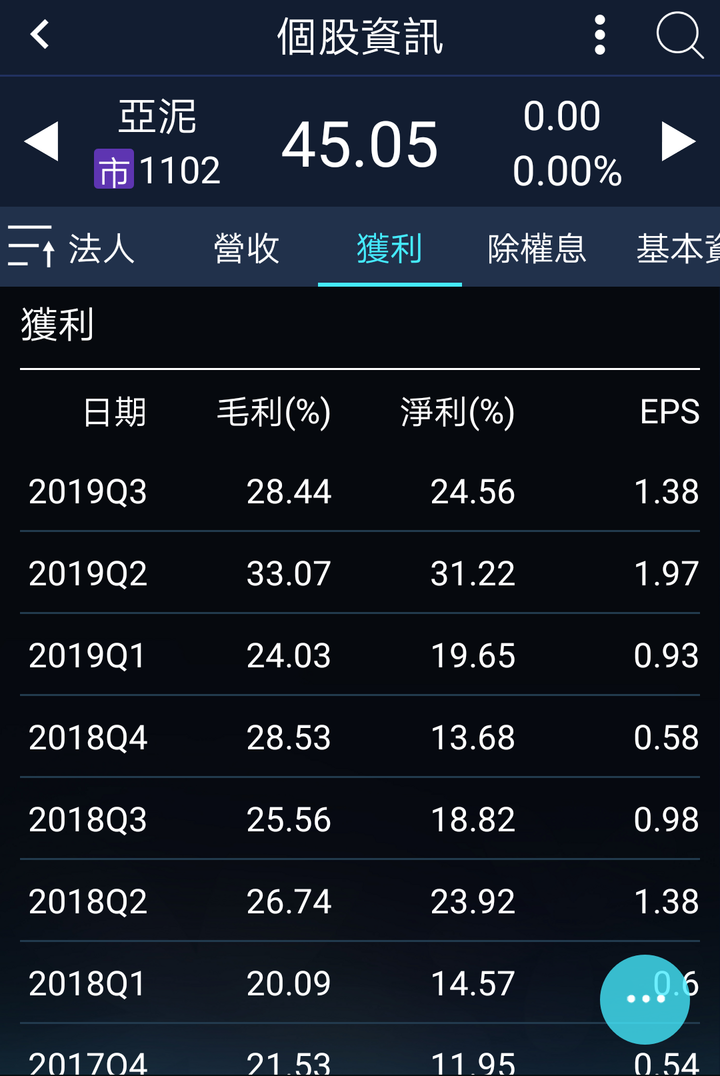Go to next stock with right triangle
720x1076 pixels.
tap(678, 141)
